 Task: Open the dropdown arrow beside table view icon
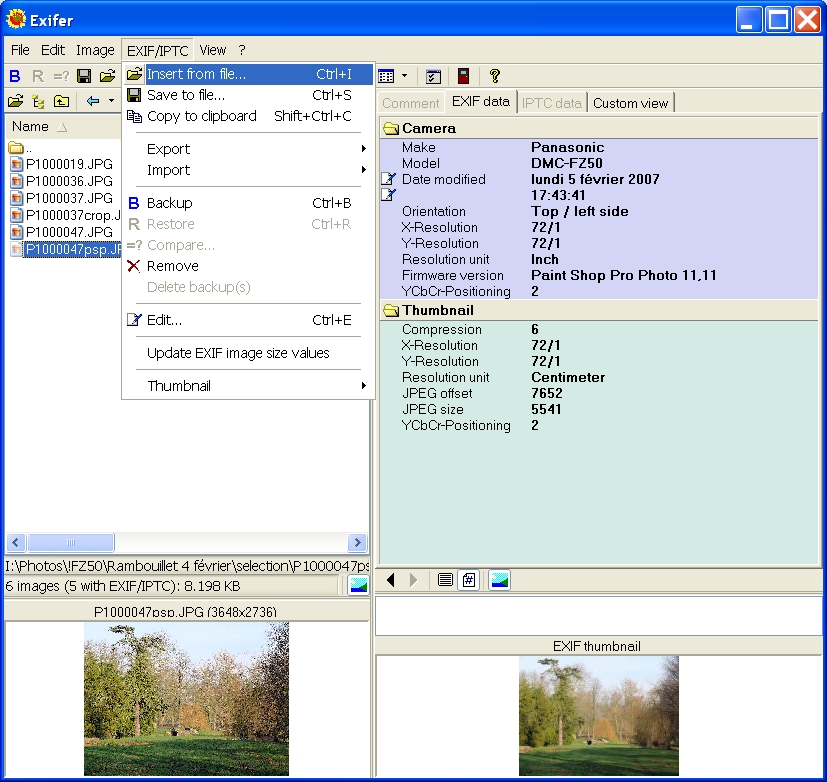click(405, 76)
